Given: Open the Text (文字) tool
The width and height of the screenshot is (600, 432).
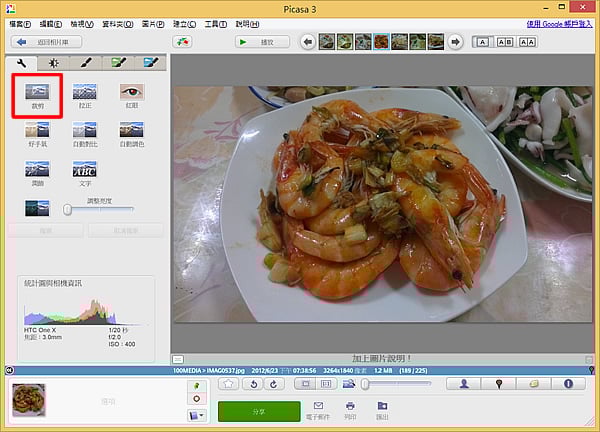Looking at the screenshot, I should 85,173.
